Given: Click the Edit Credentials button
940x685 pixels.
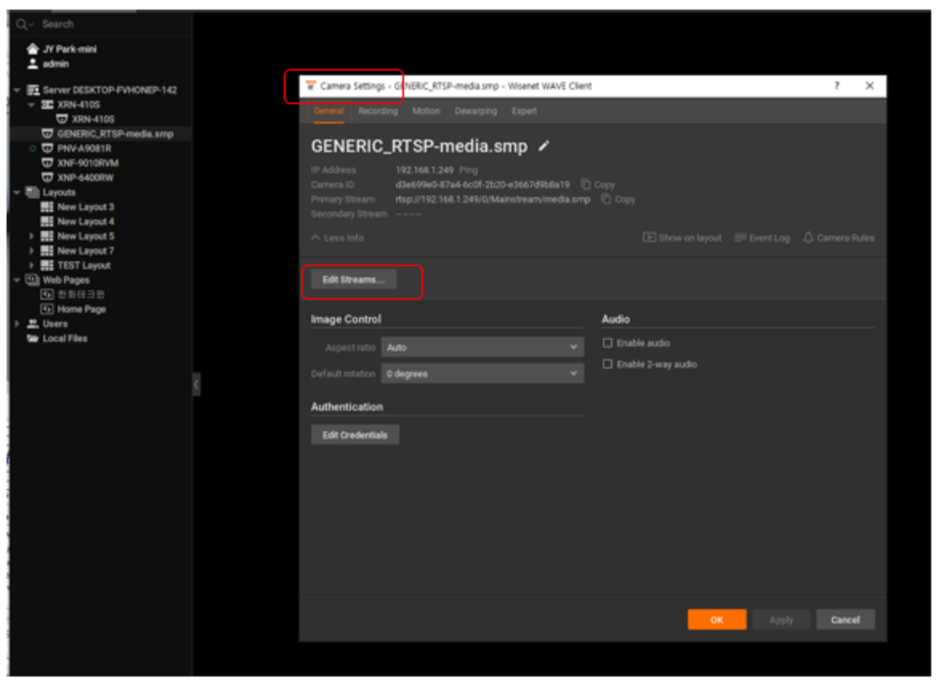Looking at the screenshot, I should 355,435.
